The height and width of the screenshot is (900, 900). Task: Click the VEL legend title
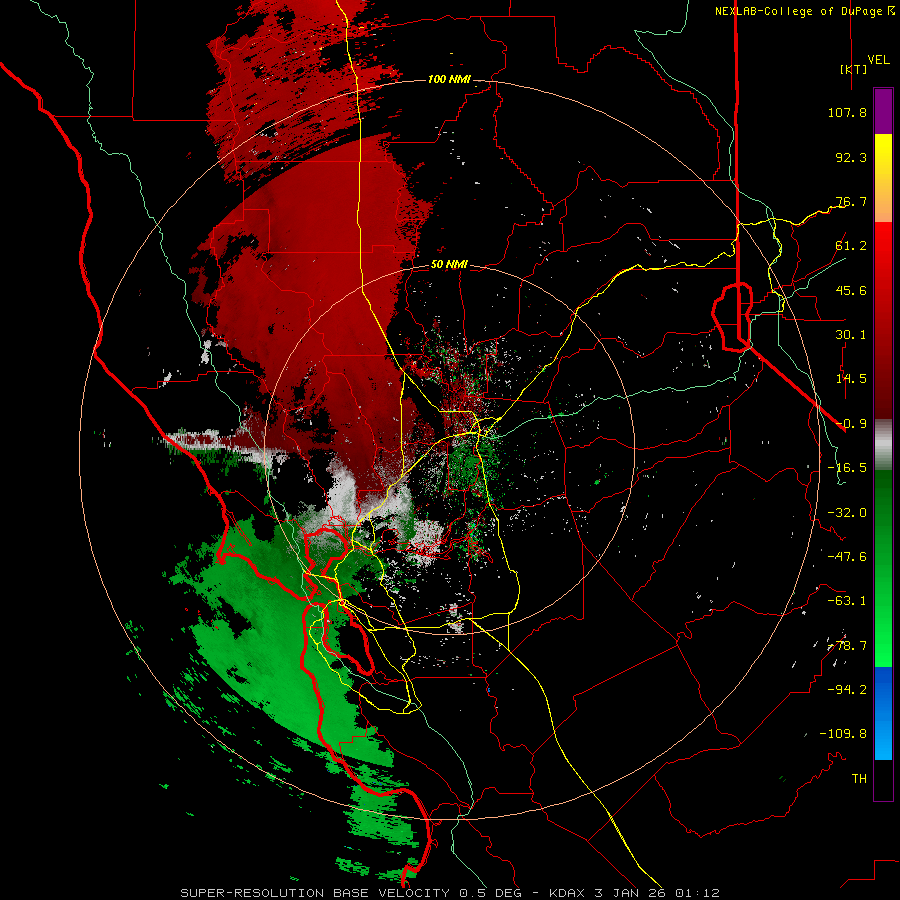878,60
